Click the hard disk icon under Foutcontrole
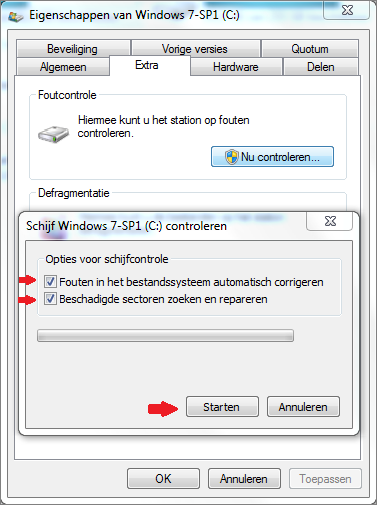The image size is (377, 505). [53, 134]
